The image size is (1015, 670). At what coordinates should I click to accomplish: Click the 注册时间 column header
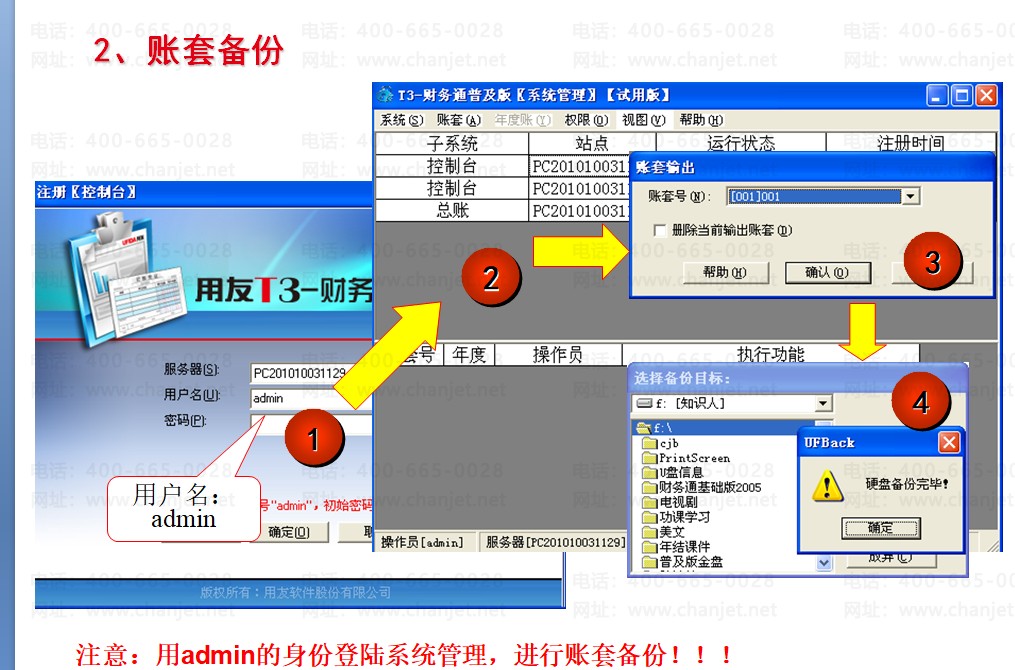[911, 143]
